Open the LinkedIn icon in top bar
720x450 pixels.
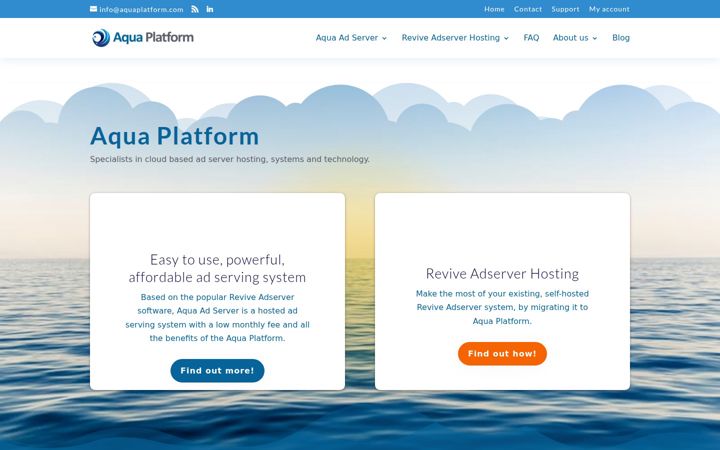pyautogui.click(x=210, y=9)
